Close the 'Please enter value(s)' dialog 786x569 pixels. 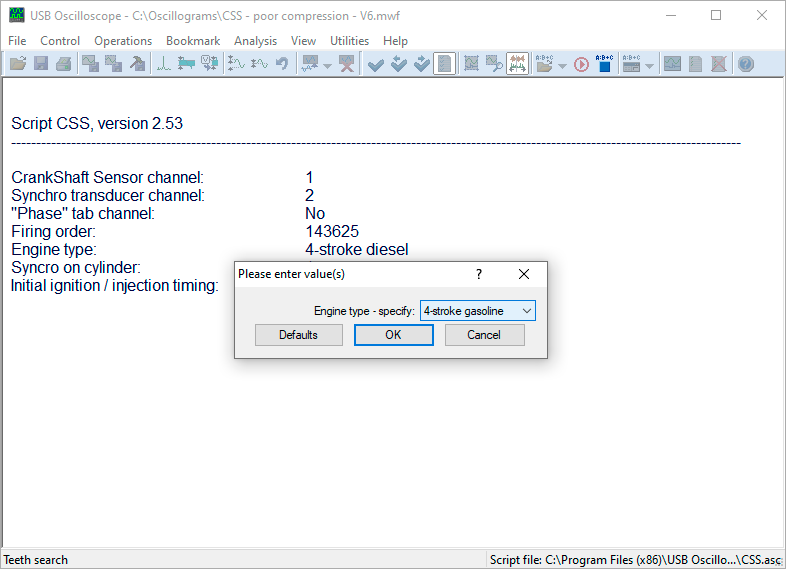click(524, 274)
